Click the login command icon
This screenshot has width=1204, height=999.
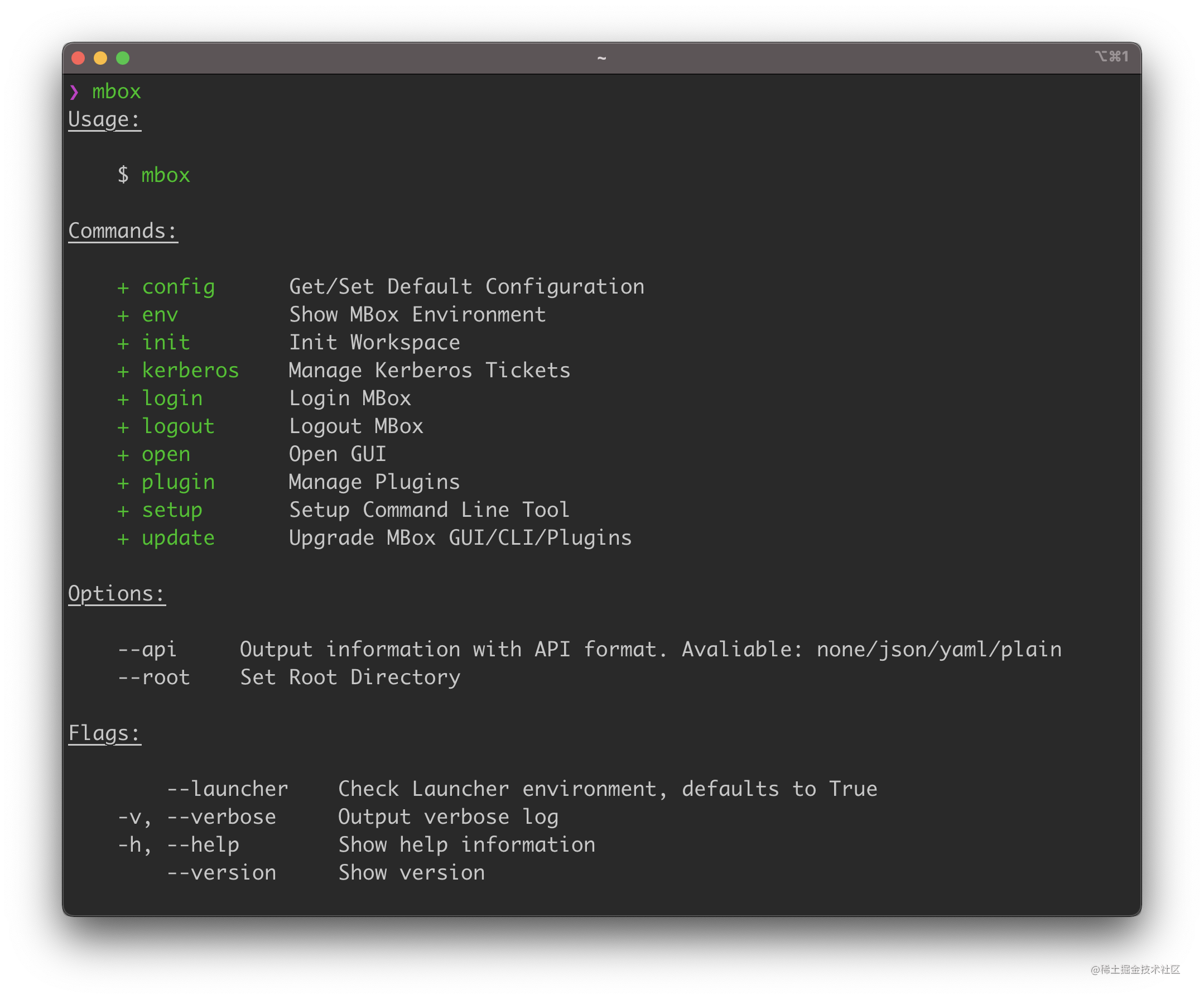119,398
